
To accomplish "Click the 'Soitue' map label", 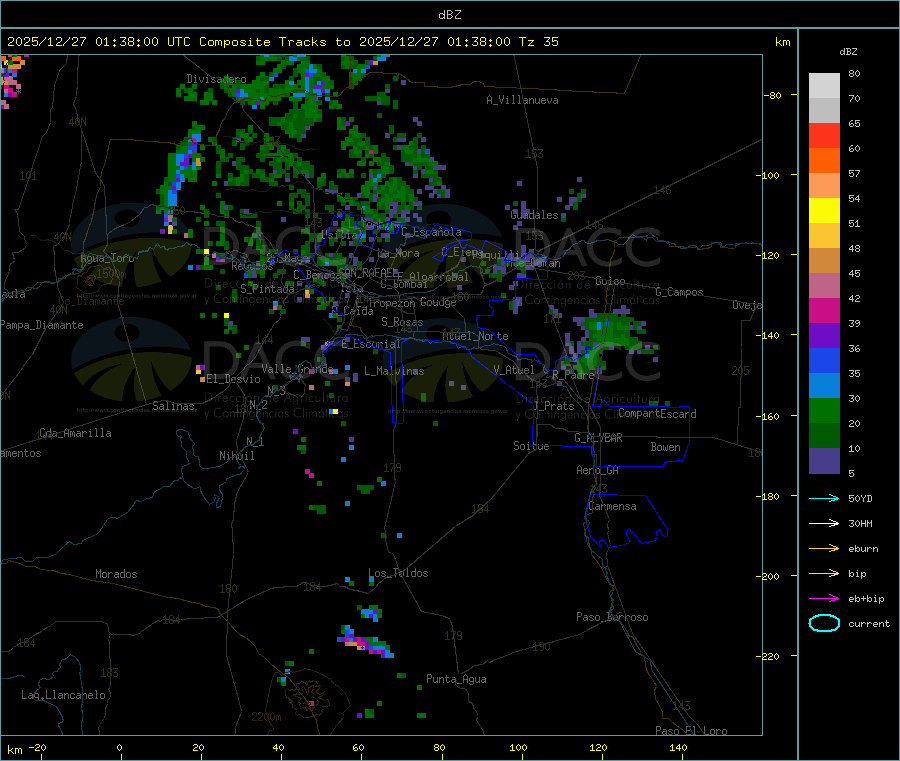I will (531, 446).
